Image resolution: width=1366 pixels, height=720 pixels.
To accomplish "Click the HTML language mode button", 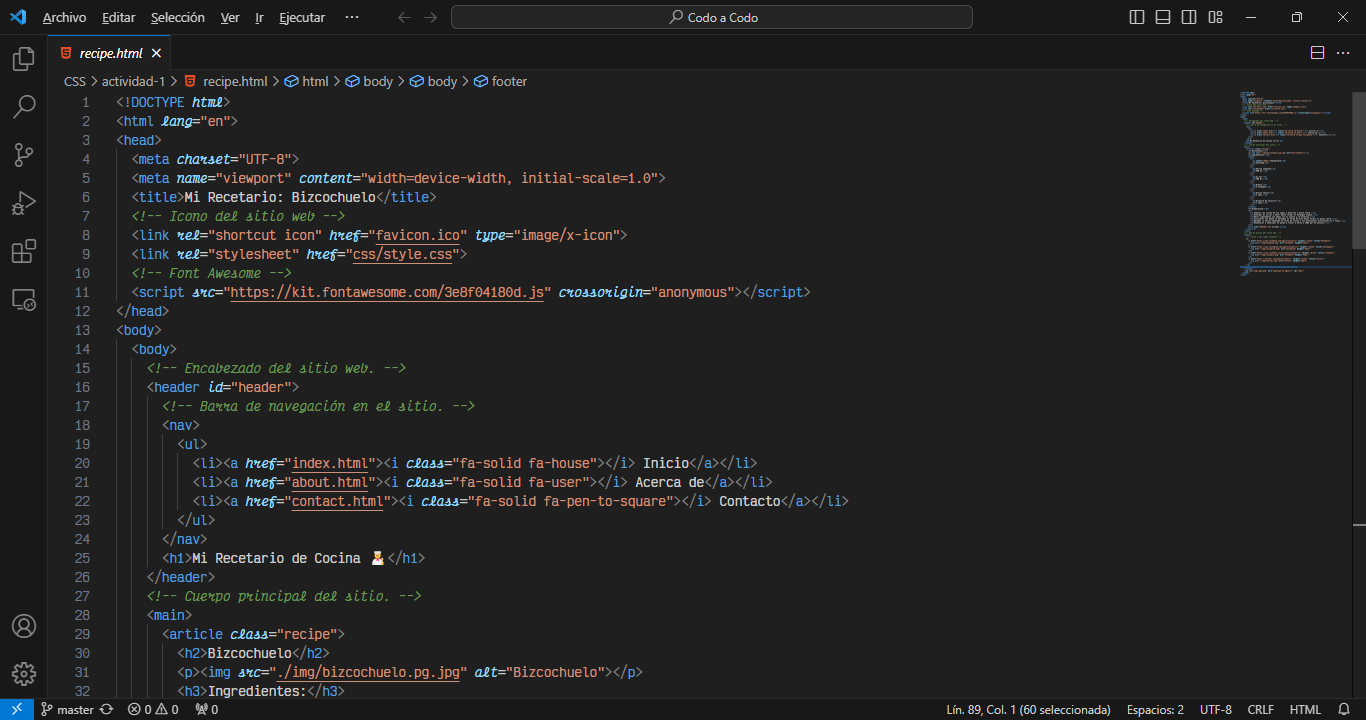I will click(x=1305, y=709).
